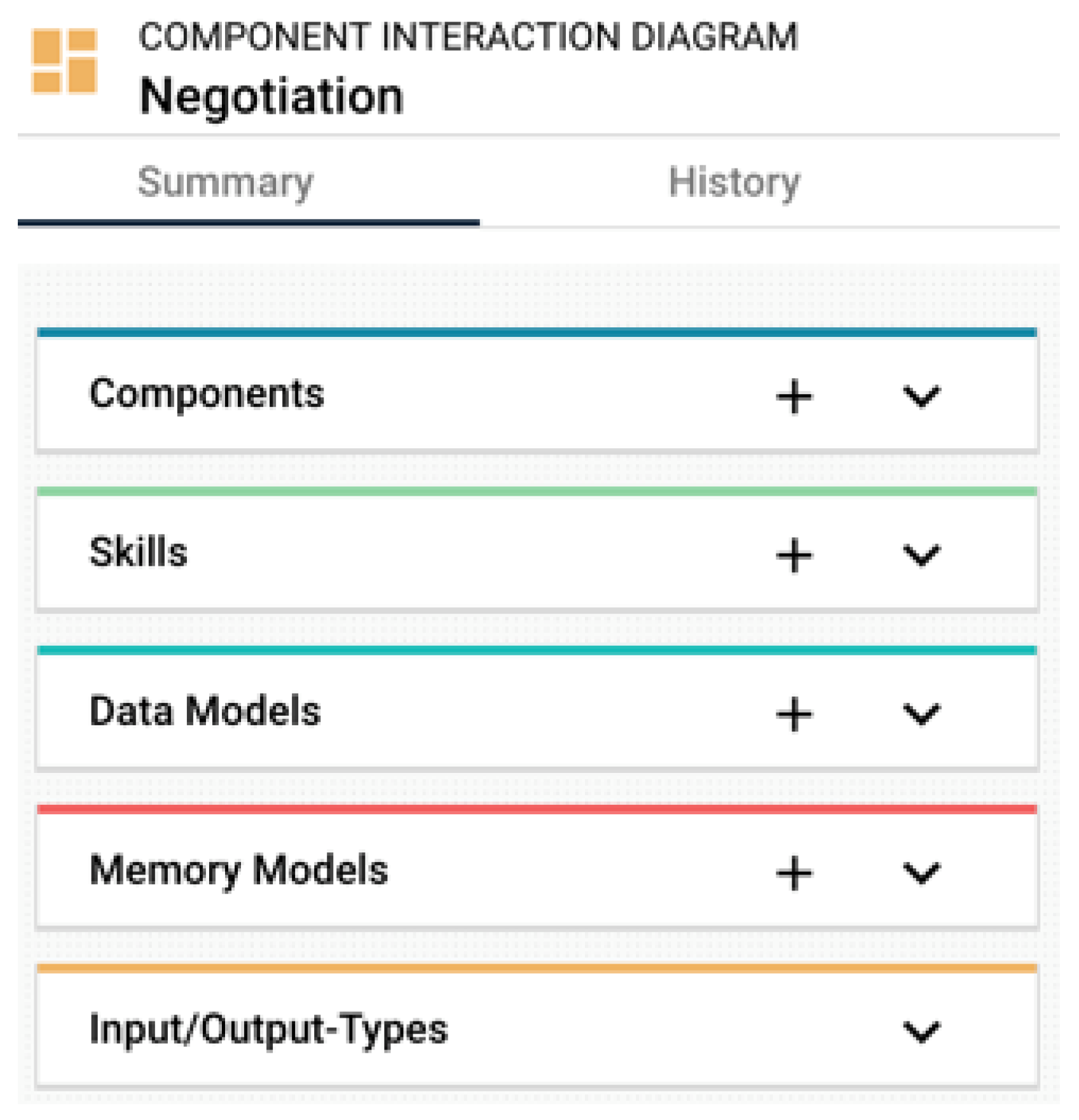The width and height of the screenshot is (1079, 1120).
Task: Click the red color bar above Memory Models
Action: click(537, 809)
